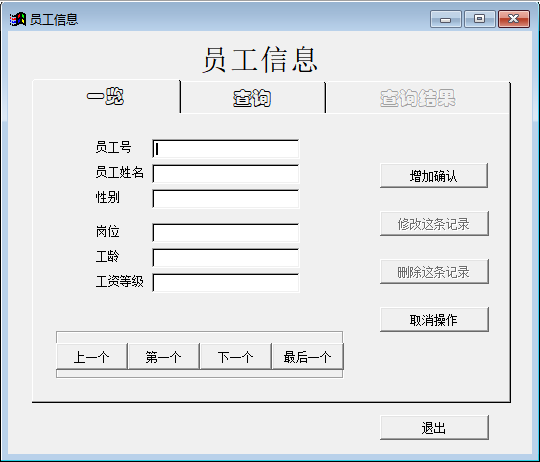540x462 pixels.
Task: Minimize the 员工信息 window
Action: click(446, 19)
